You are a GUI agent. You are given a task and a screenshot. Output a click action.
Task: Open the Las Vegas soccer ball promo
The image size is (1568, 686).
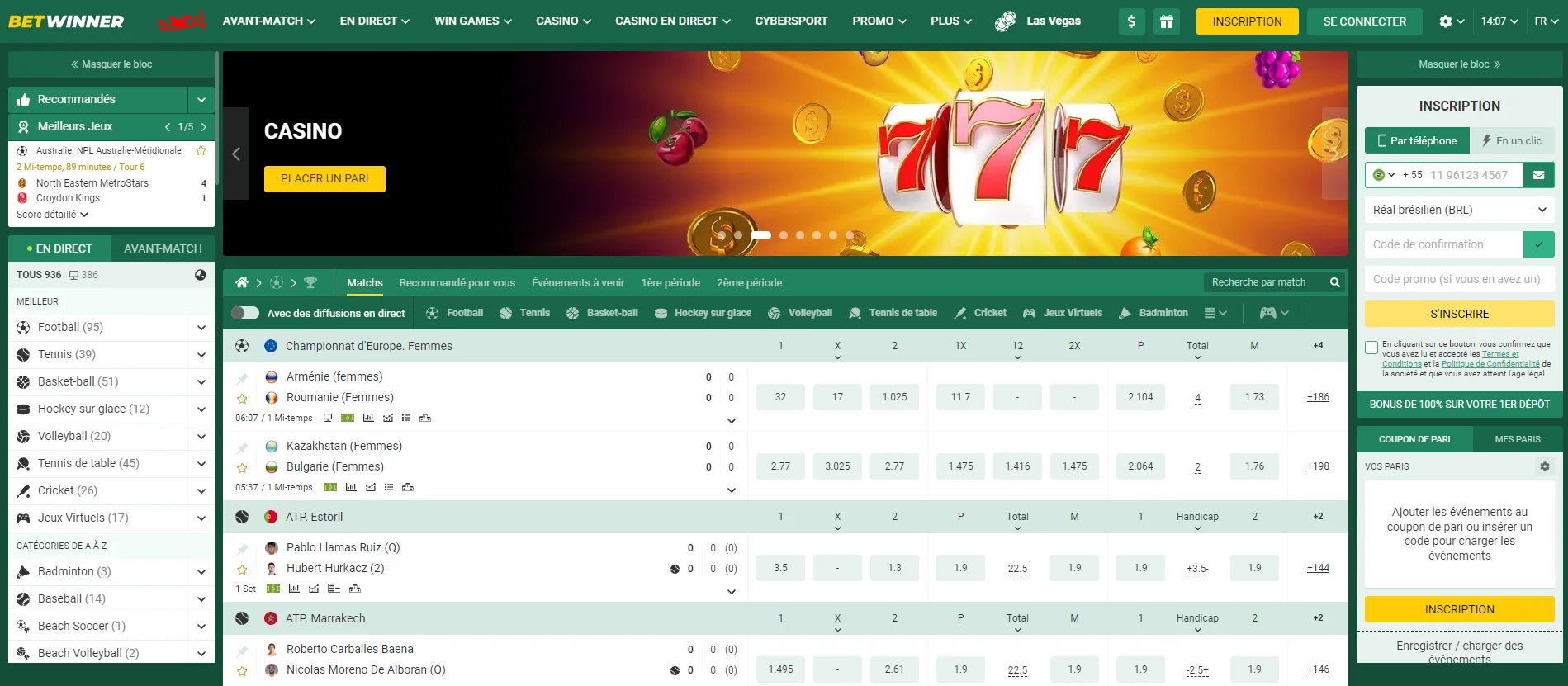tap(1038, 21)
